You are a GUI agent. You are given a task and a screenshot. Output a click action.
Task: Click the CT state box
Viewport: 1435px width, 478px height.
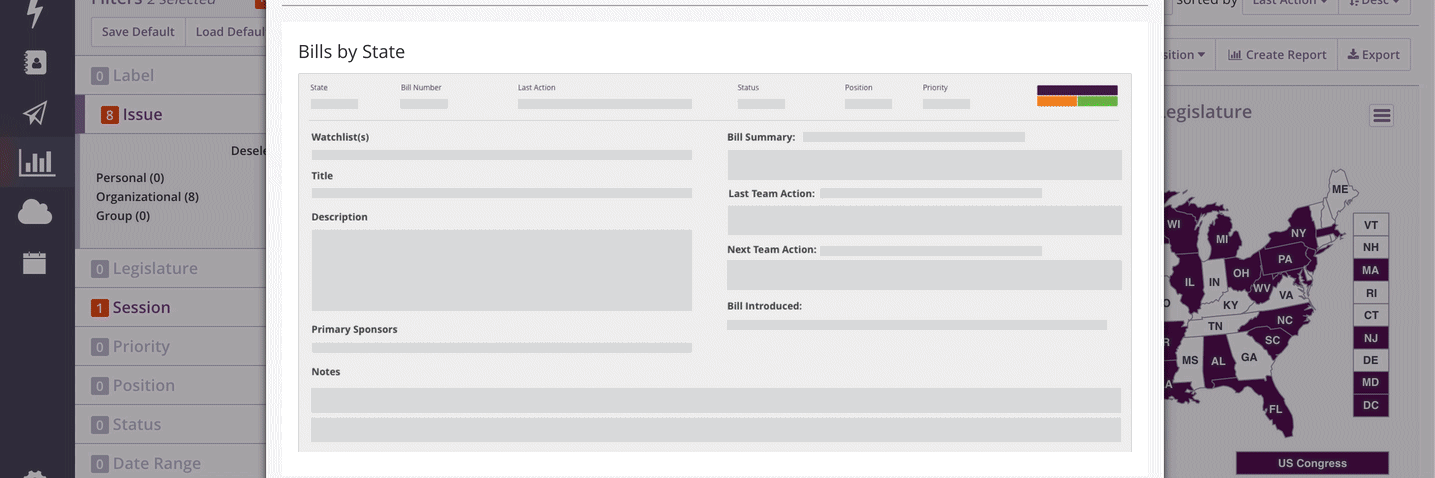click(1370, 315)
